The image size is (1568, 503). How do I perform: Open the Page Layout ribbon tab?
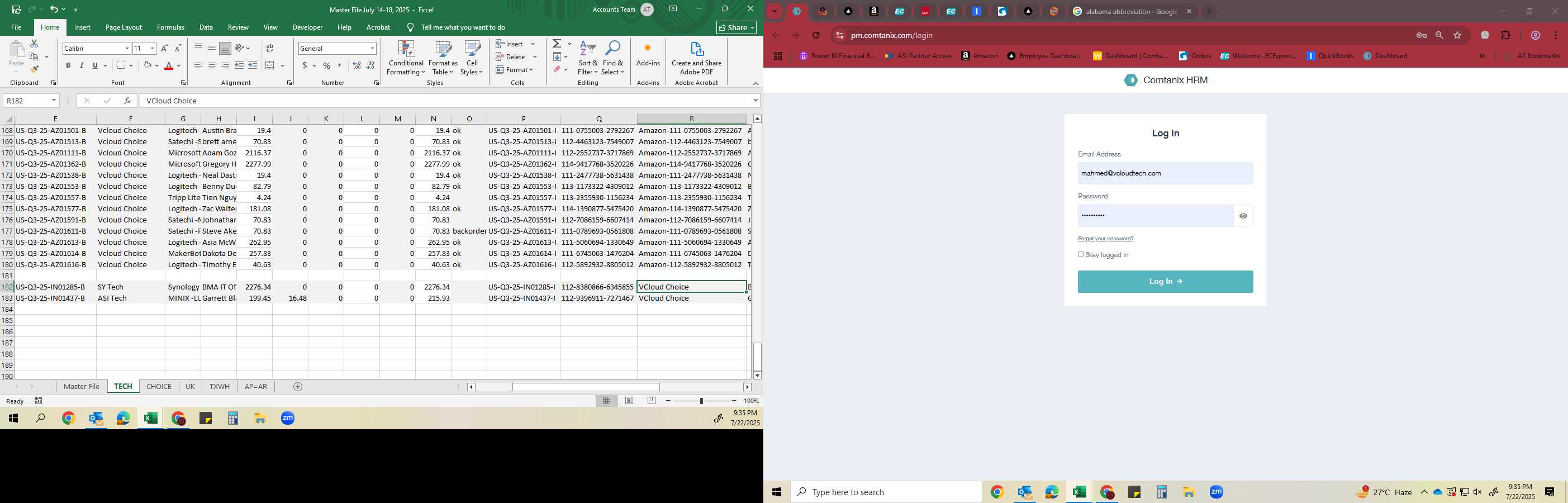tap(123, 27)
